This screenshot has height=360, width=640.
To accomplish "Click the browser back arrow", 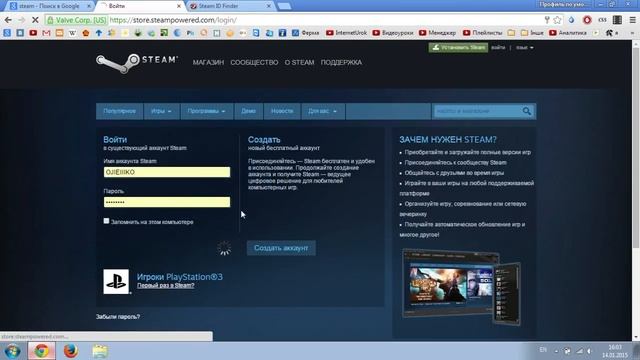I will 8,20.
